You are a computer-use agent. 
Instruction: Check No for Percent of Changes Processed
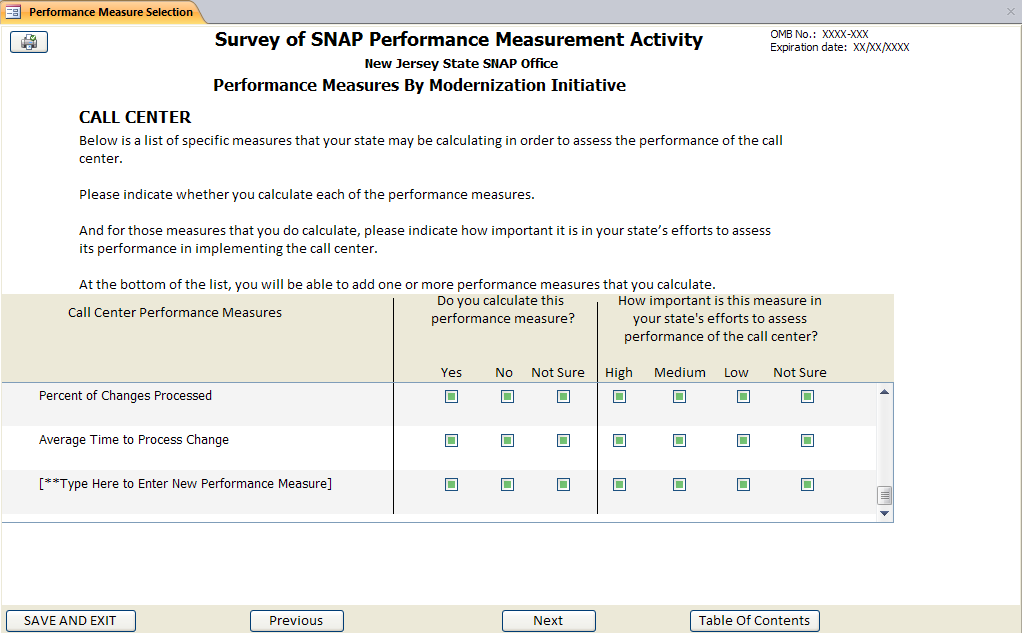(x=507, y=396)
